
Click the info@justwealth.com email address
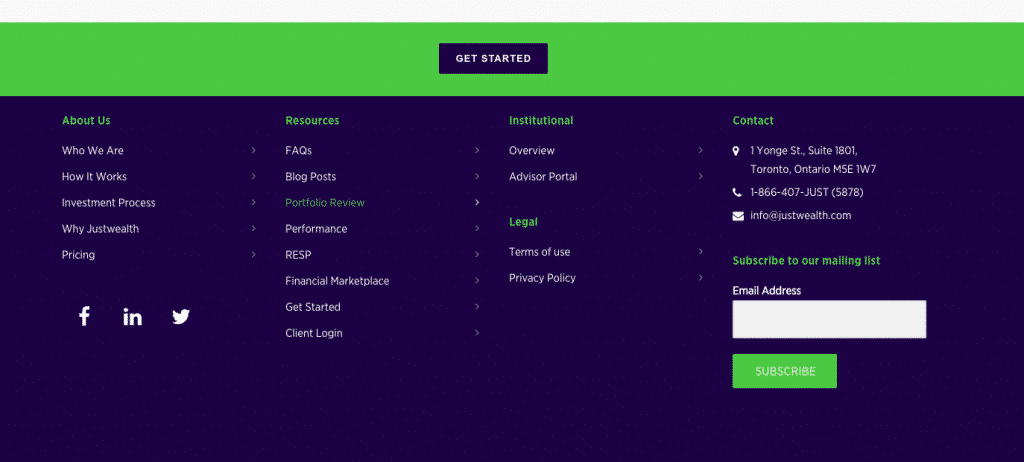click(801, 216)
